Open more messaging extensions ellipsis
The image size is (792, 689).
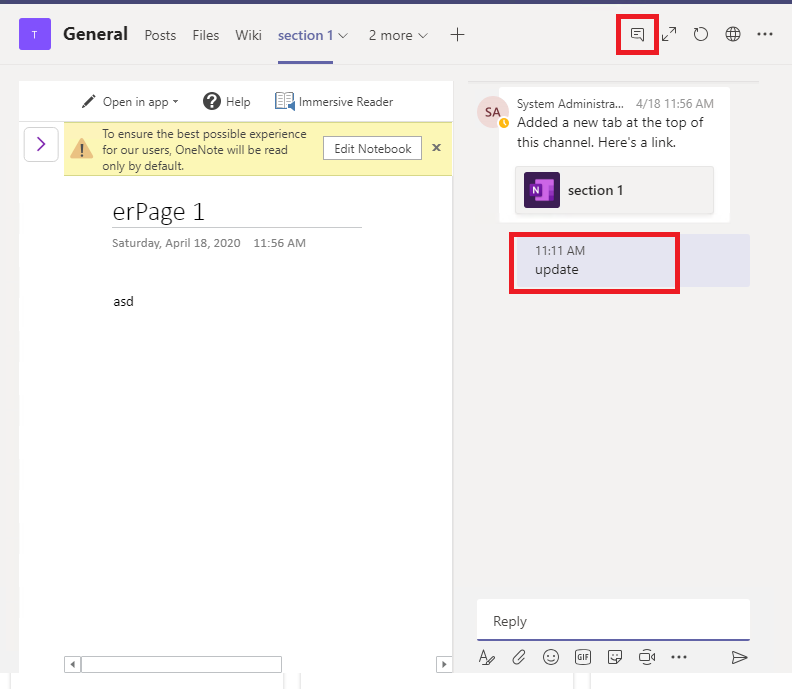679,657
